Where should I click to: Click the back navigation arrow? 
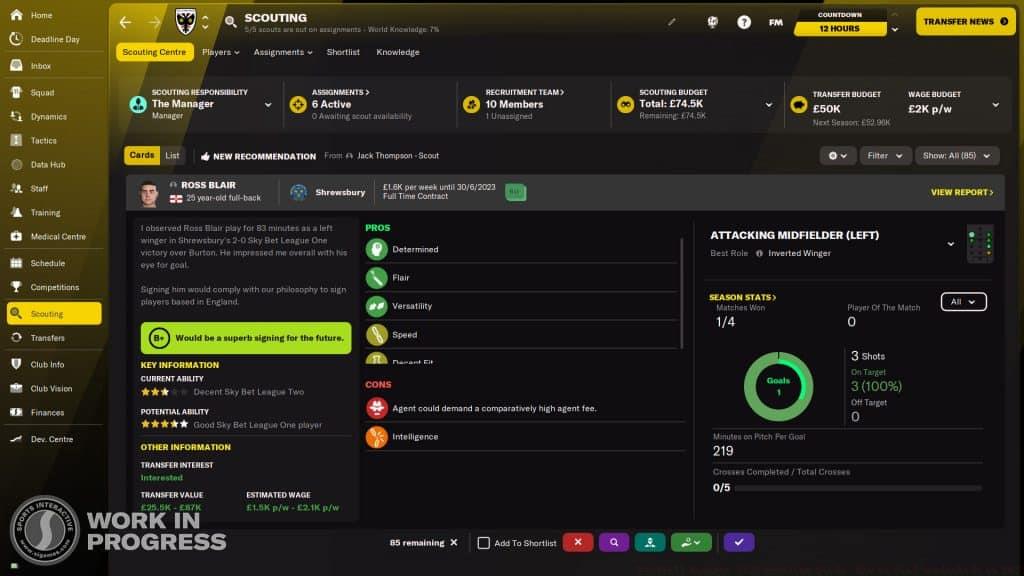(x=125, y=22)
